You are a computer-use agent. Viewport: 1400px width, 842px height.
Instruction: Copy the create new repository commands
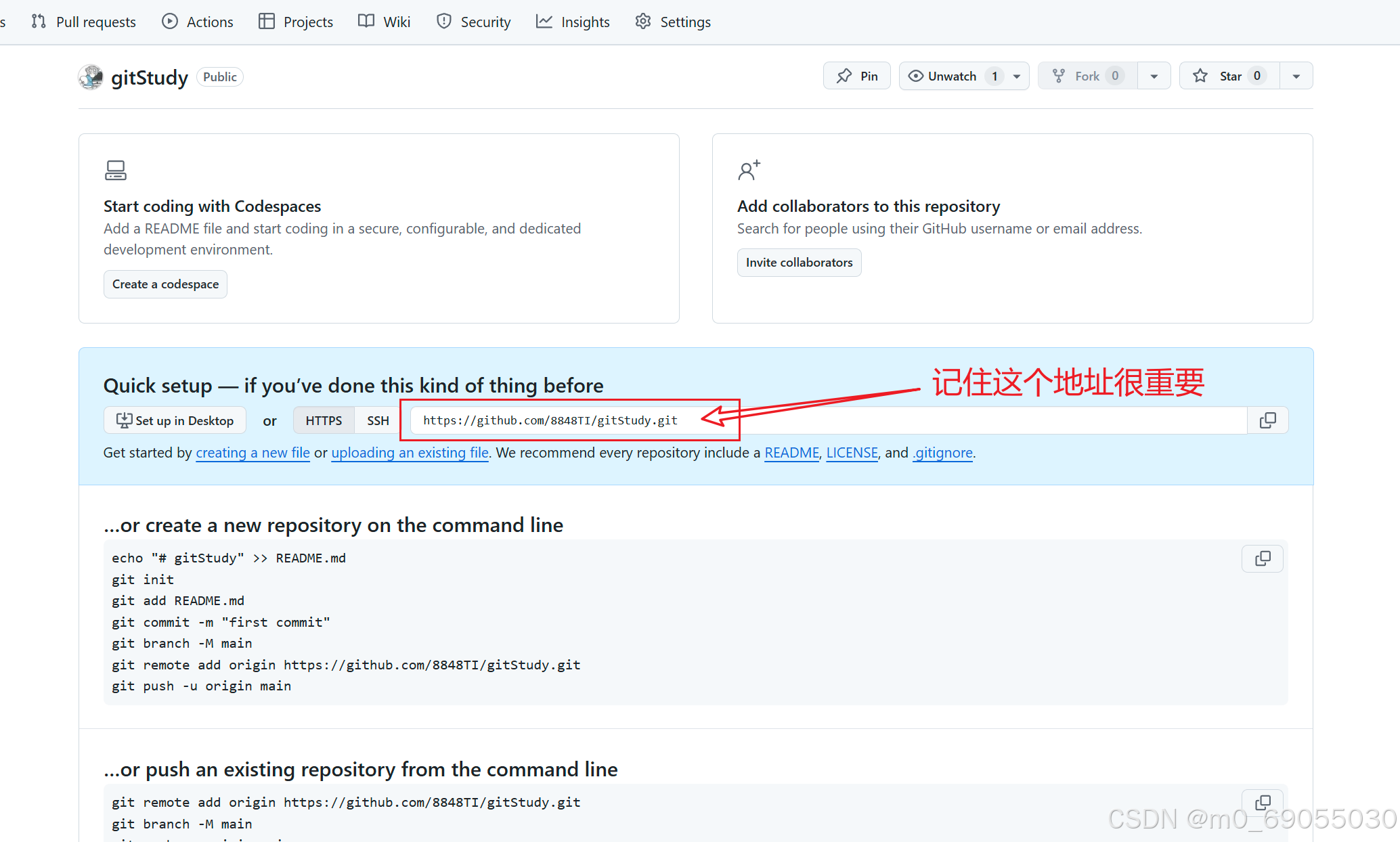tap(1262, 559)
